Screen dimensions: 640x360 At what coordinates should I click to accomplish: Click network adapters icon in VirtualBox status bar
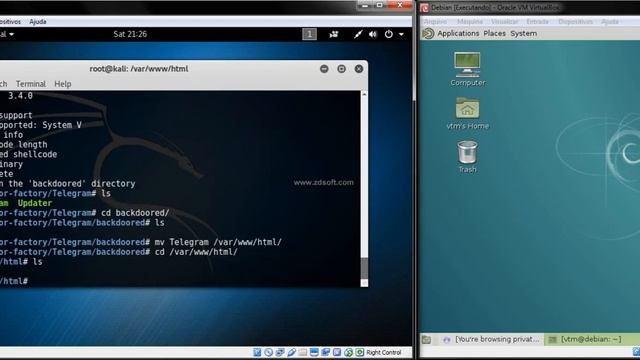pos(280,352)
